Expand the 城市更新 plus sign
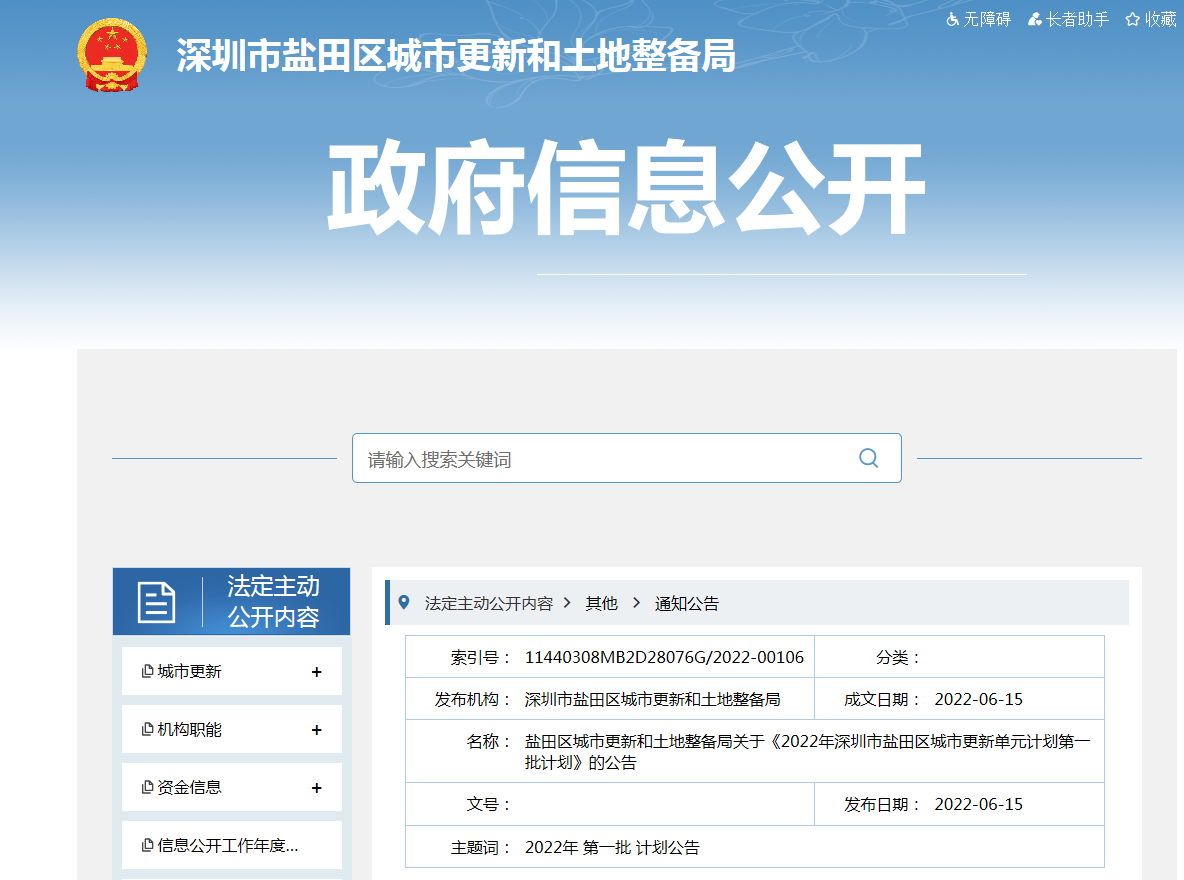The height and width of the screenshot is (880, 1184). click(x=316, y=672)
